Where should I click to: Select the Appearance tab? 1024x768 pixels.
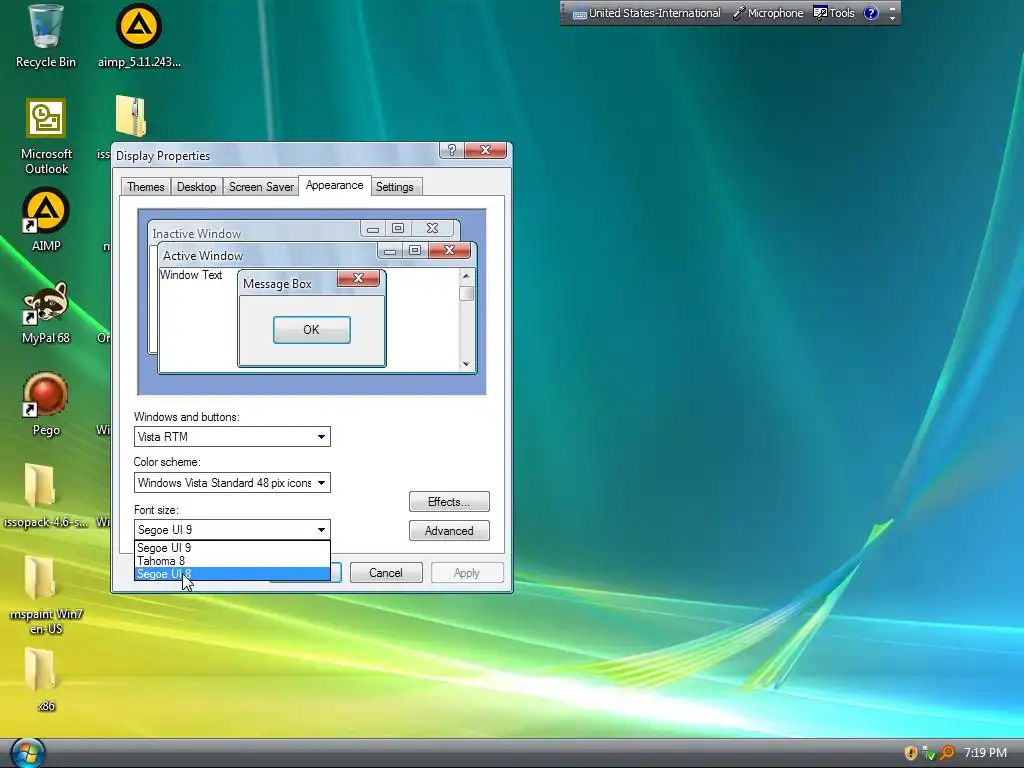coord(334,185)
